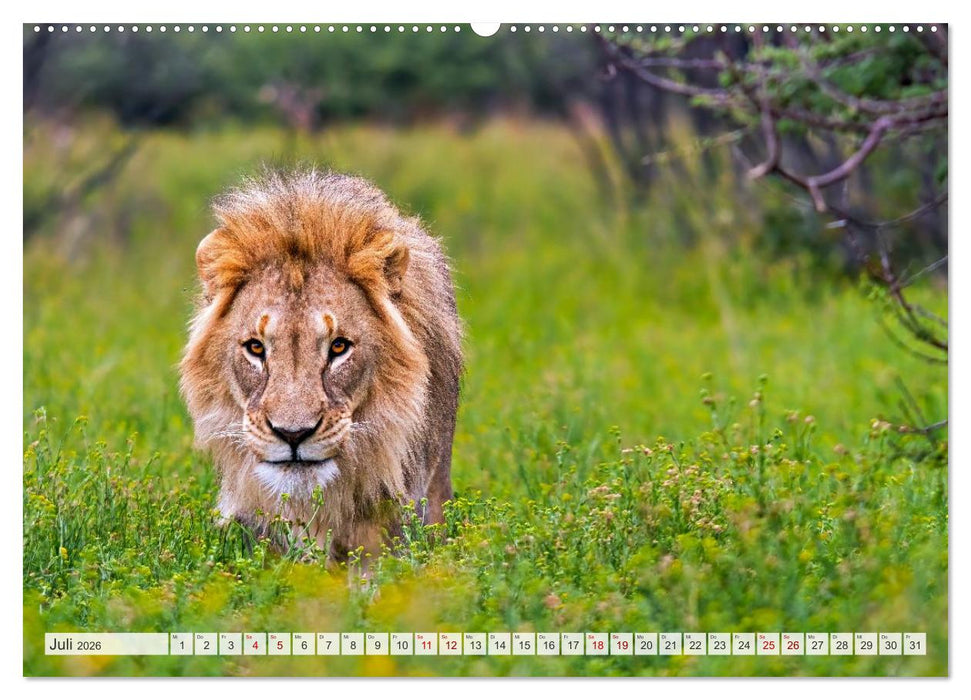Click date 8 in the date row
Screen dimensions: 971x700
tap(352, 644)
